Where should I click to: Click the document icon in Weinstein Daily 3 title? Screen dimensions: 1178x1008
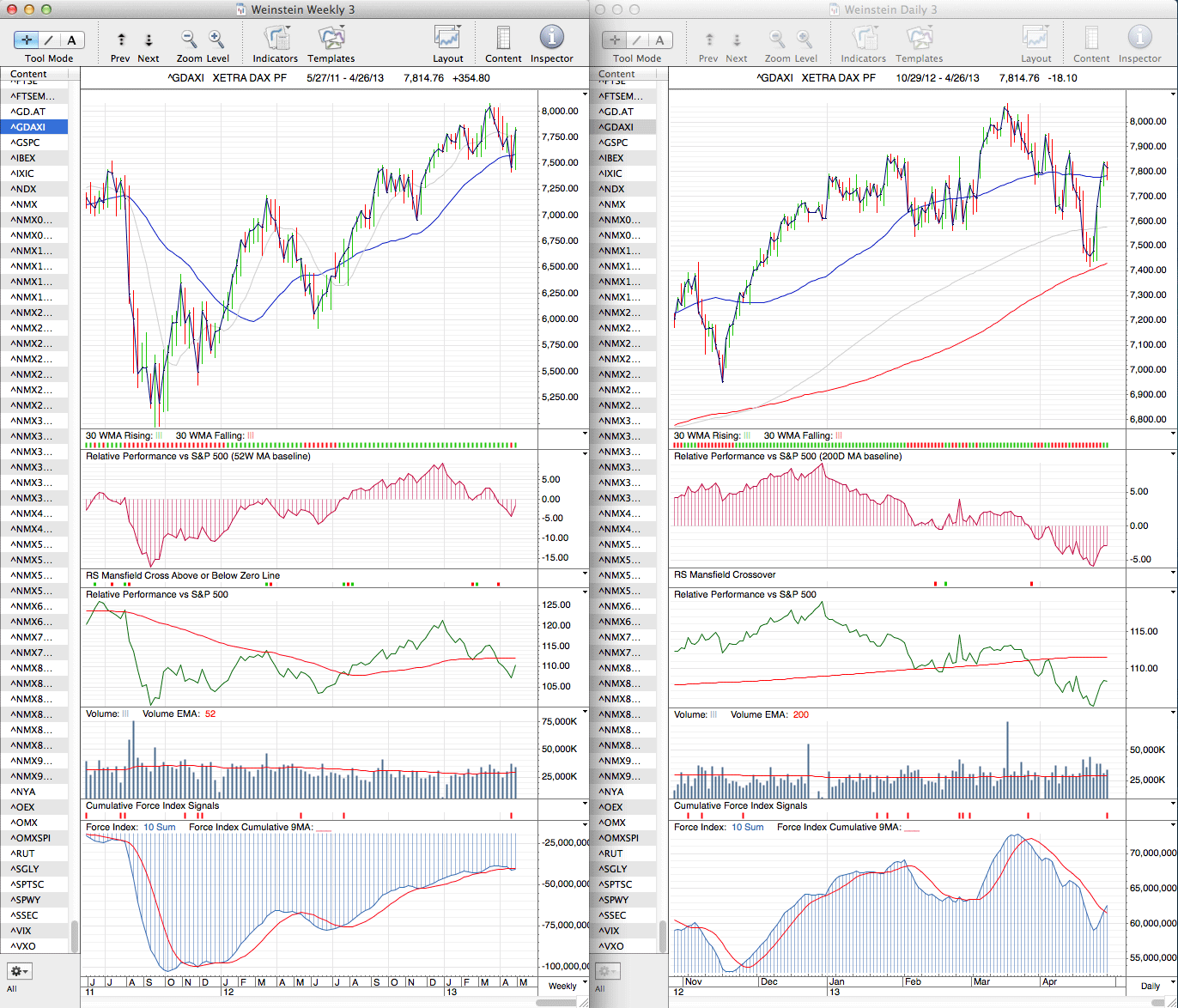tap(835, 9)
